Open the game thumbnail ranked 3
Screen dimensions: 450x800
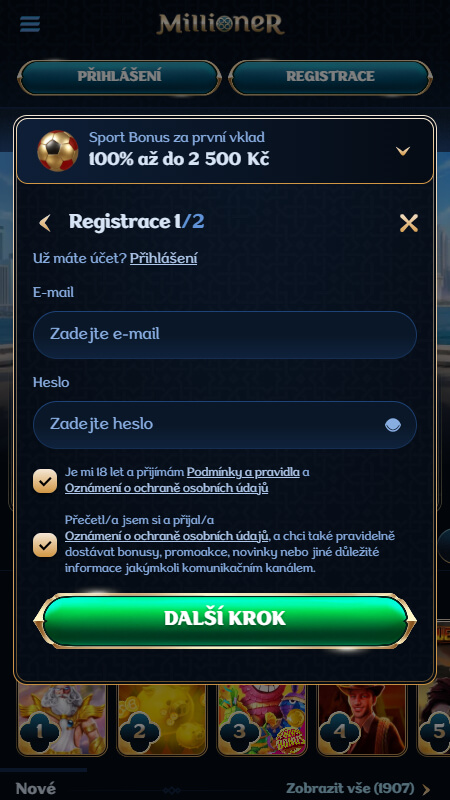262,720
